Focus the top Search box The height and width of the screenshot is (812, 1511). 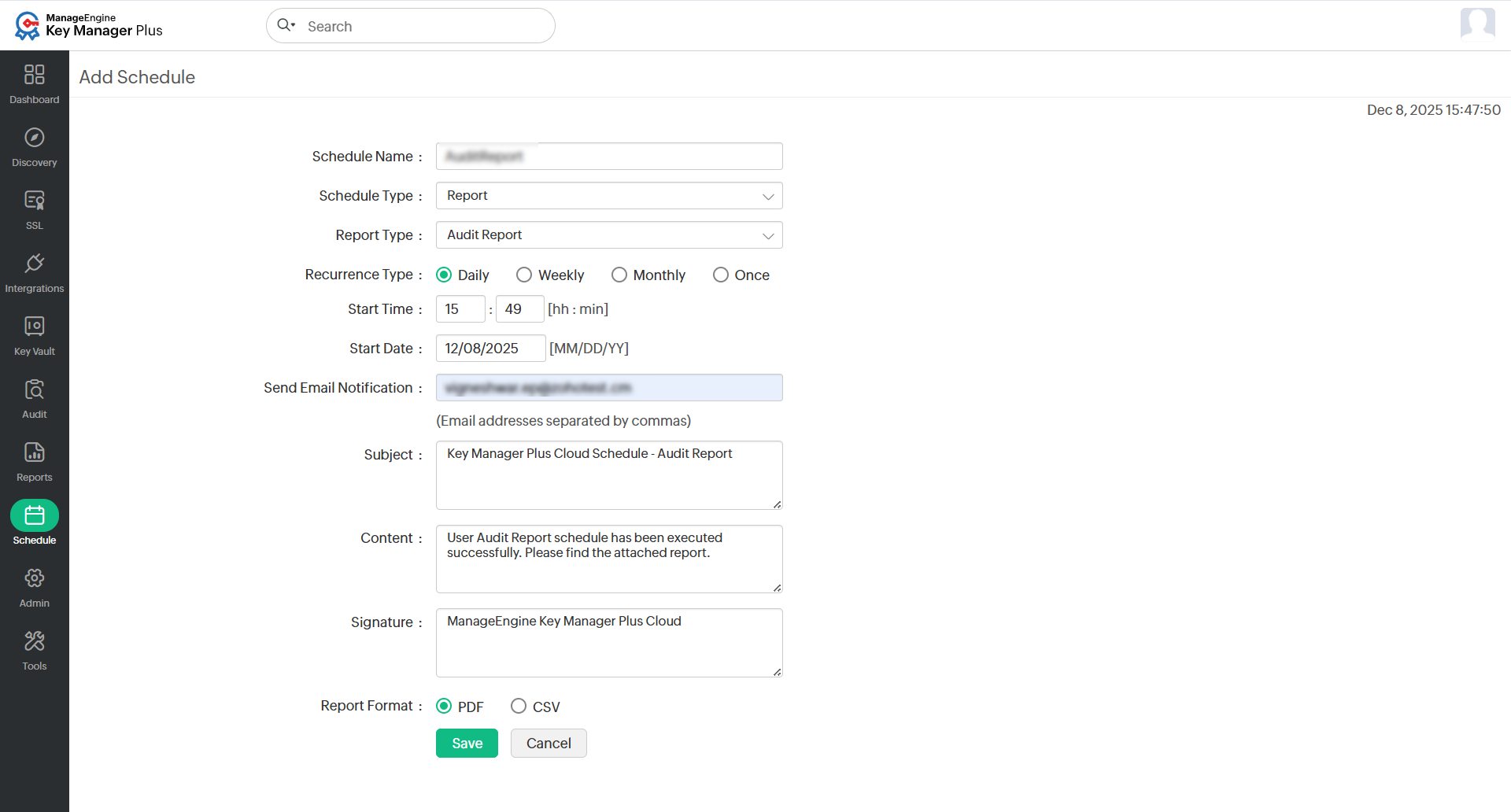(x=411, y=26)
